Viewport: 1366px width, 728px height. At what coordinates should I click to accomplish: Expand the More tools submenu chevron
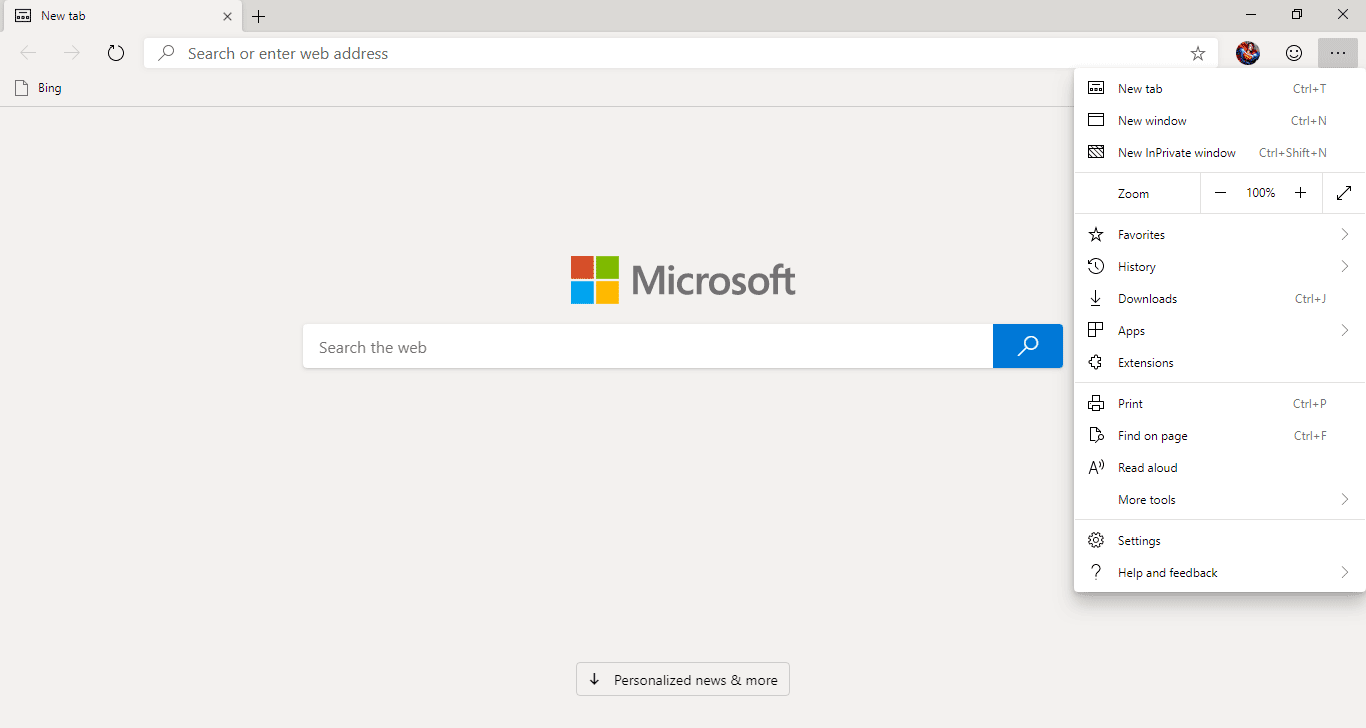point(1345,499)
